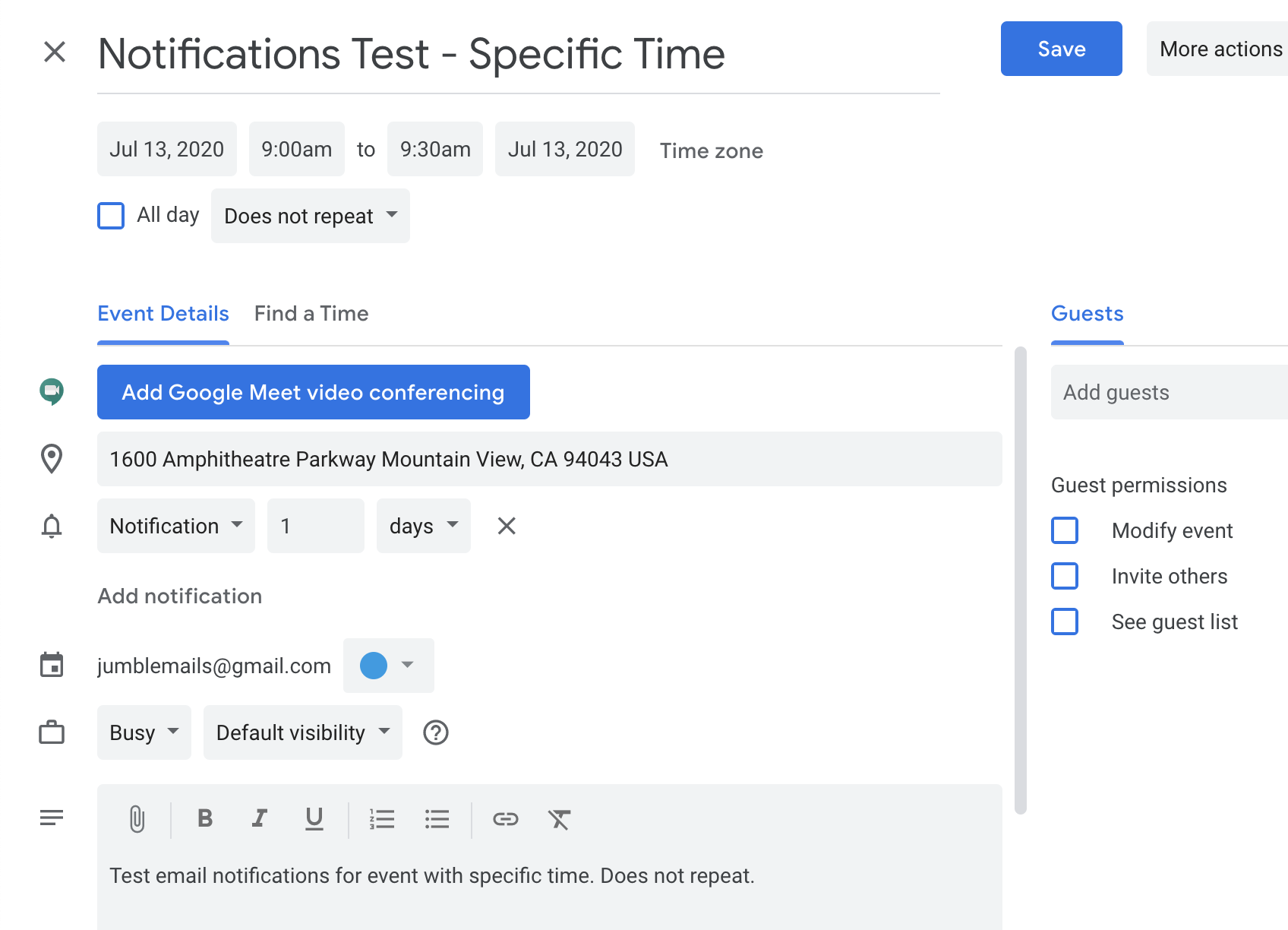Click the insert link icon
The image size is (1288, 930).
(506, 818)
